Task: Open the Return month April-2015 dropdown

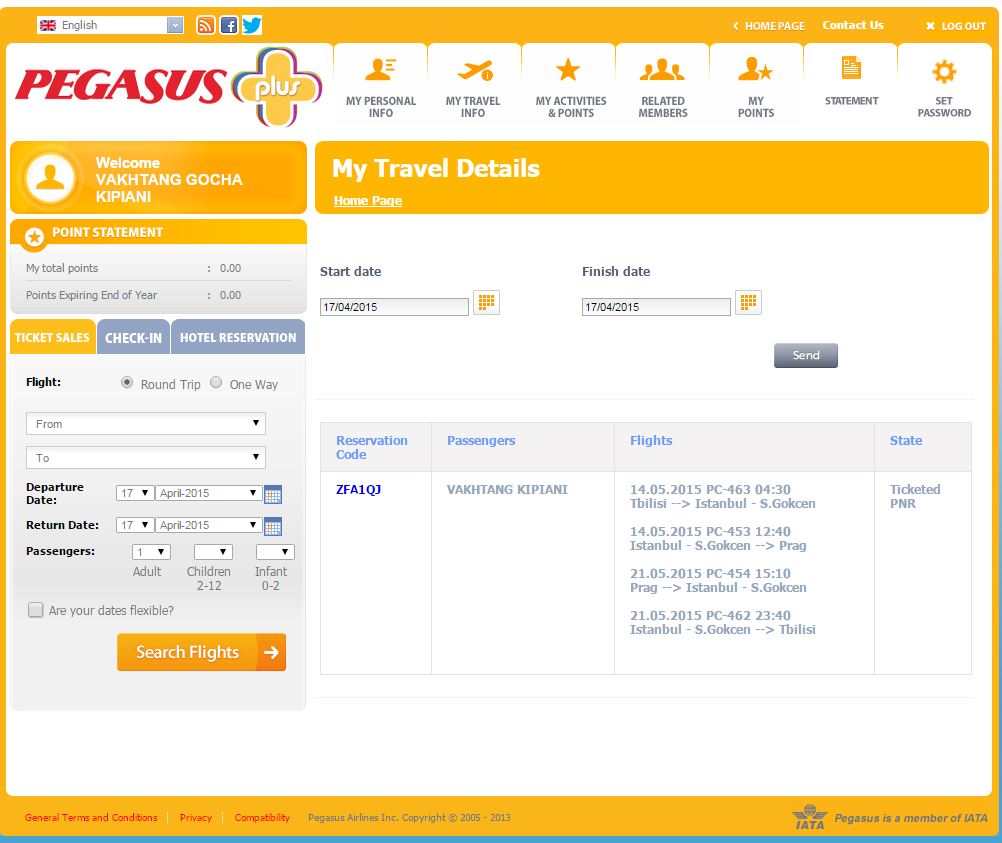Action: [x=208, y=525]
